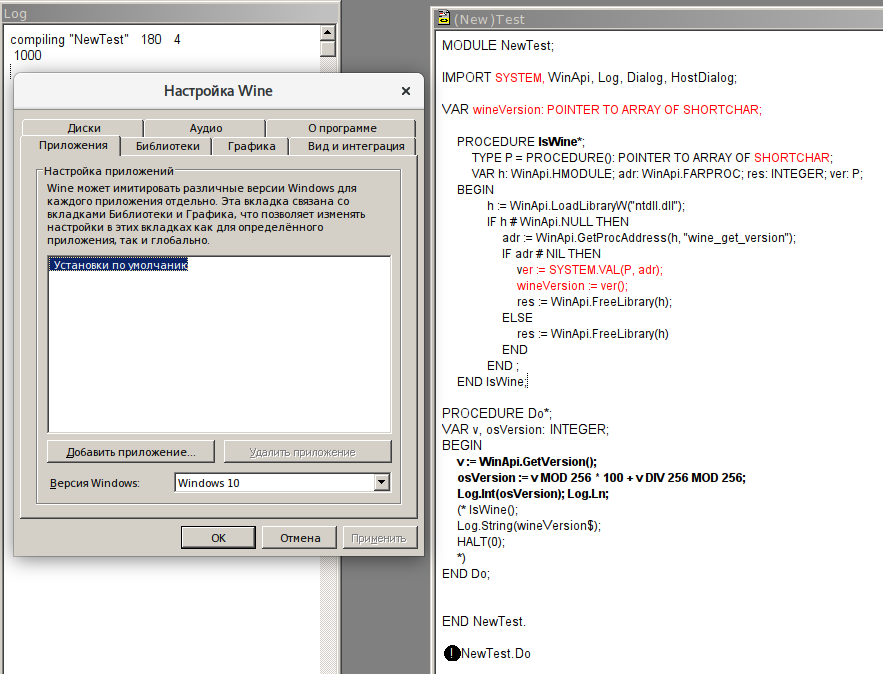The image size is (883, 674).
Task: Click the commander icon before NewTest.Do
Action: (x=452, y=653)
